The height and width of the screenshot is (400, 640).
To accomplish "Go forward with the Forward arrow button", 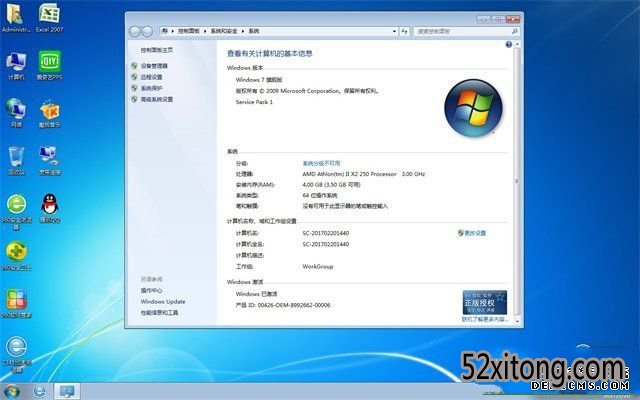I will [x=147, y=31].
